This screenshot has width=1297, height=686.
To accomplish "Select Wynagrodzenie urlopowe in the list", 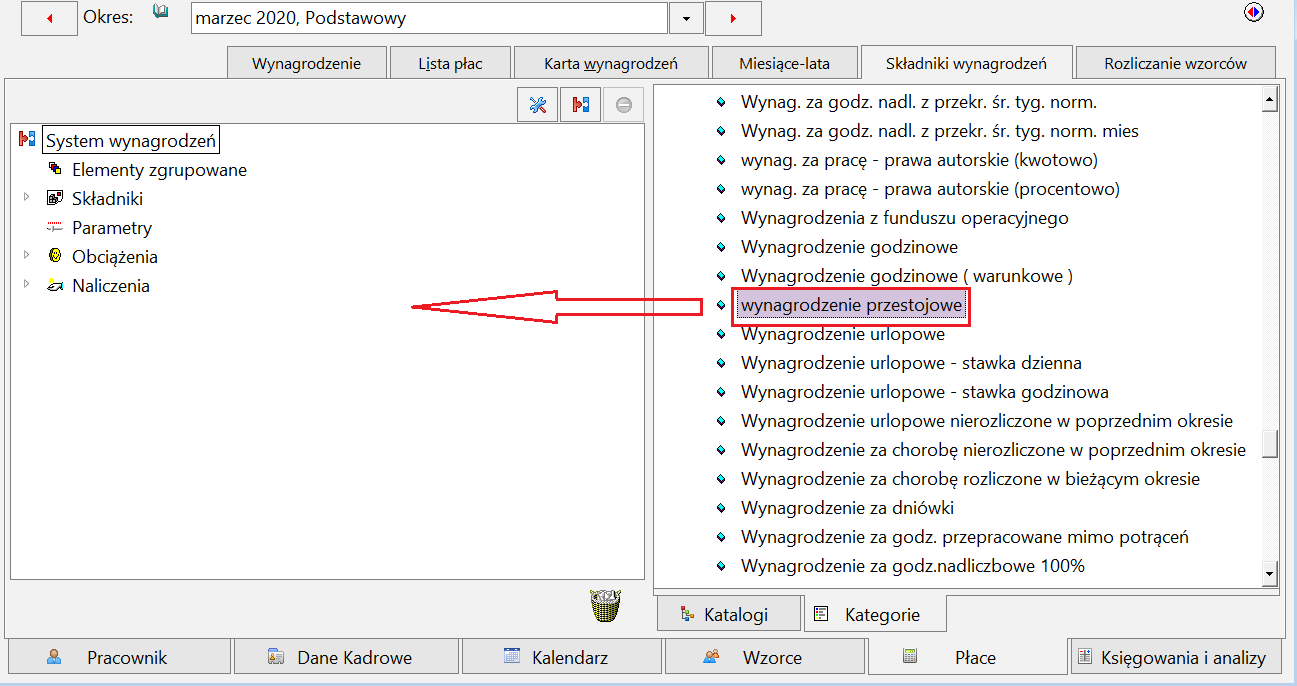I will point(842,334).
